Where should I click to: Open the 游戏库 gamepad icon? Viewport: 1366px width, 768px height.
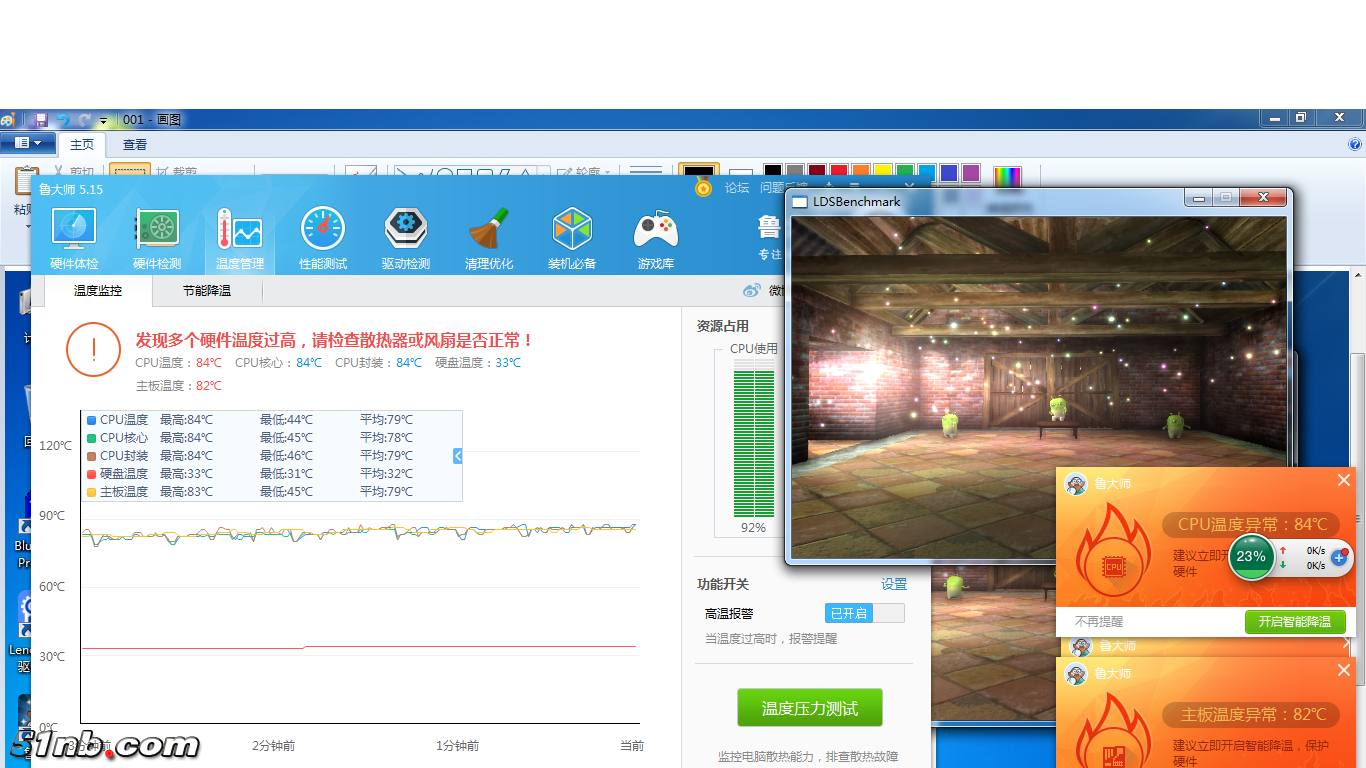tap(656, 238)
